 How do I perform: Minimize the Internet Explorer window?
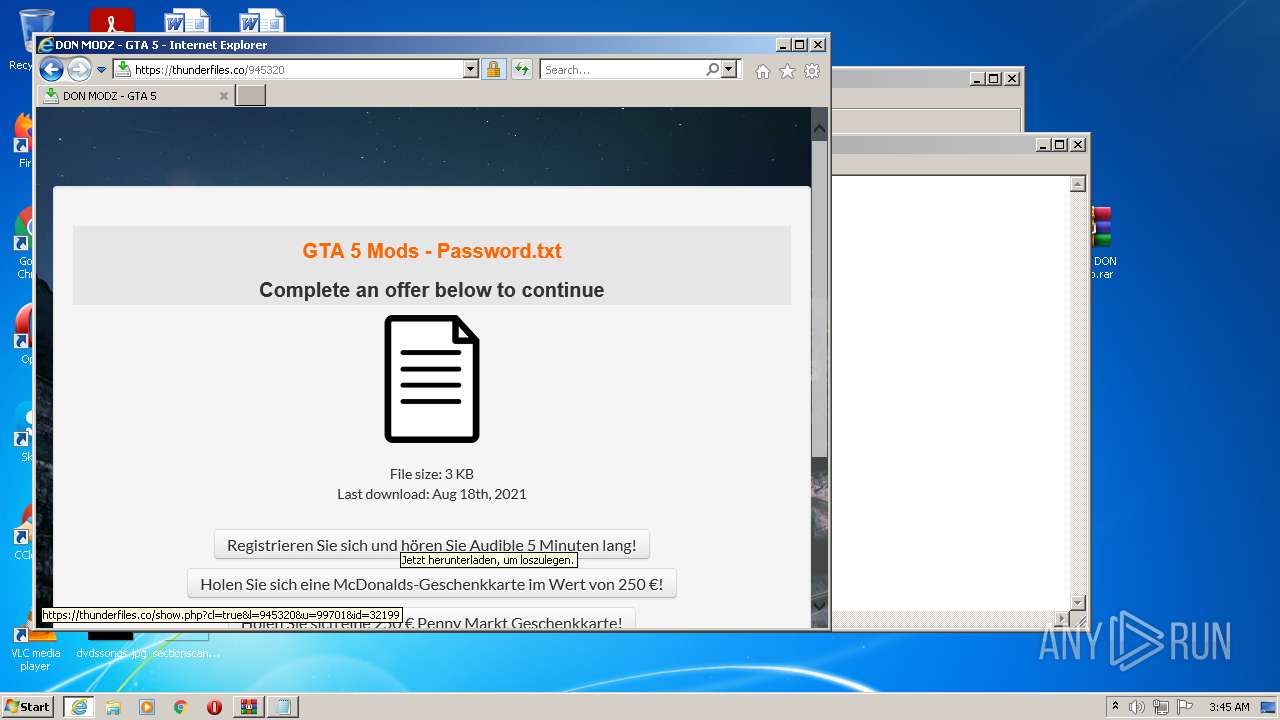[x=783, y=45]
